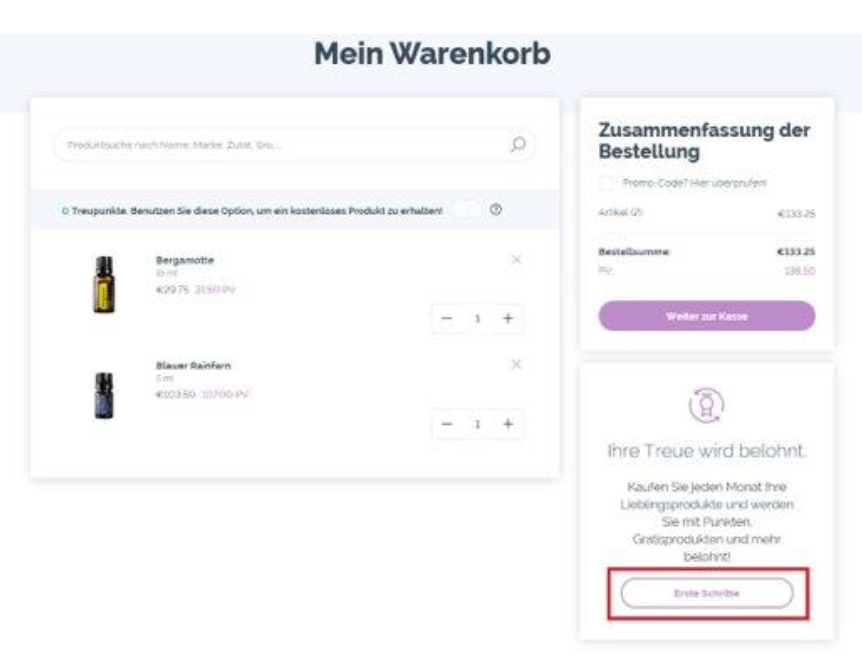Screen dimensions: 862x670
Task: Remove Blauer Rainfarn using its X icon
Action: coord(516,365)
